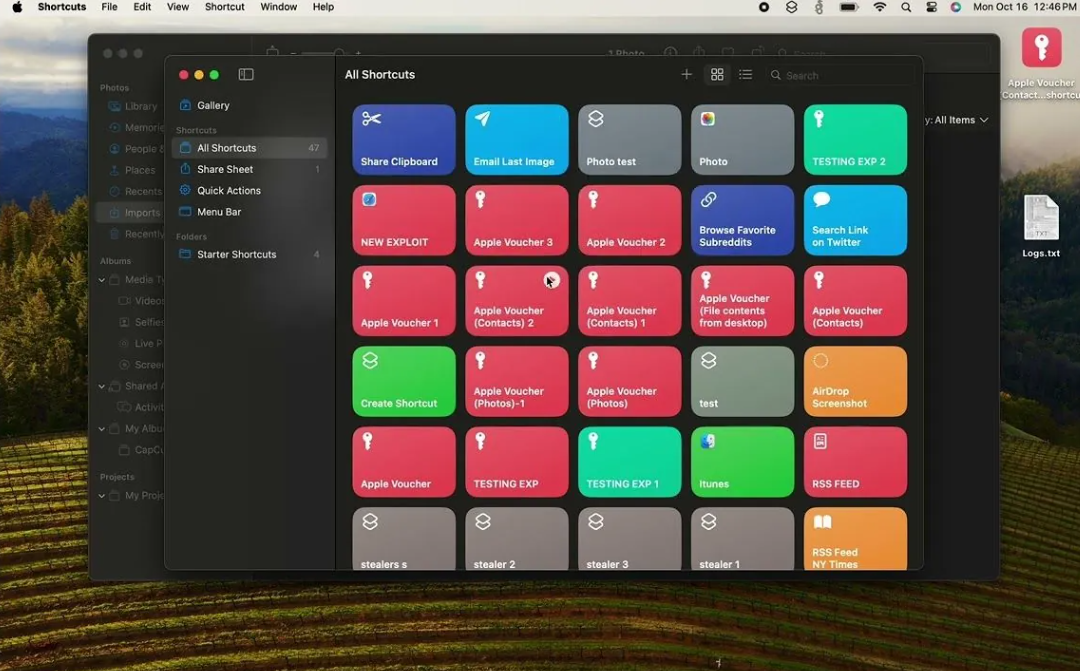Screen dimensions: 1080x671
Task: Click the speech bubble on Search Link
Action: point(821,200)
